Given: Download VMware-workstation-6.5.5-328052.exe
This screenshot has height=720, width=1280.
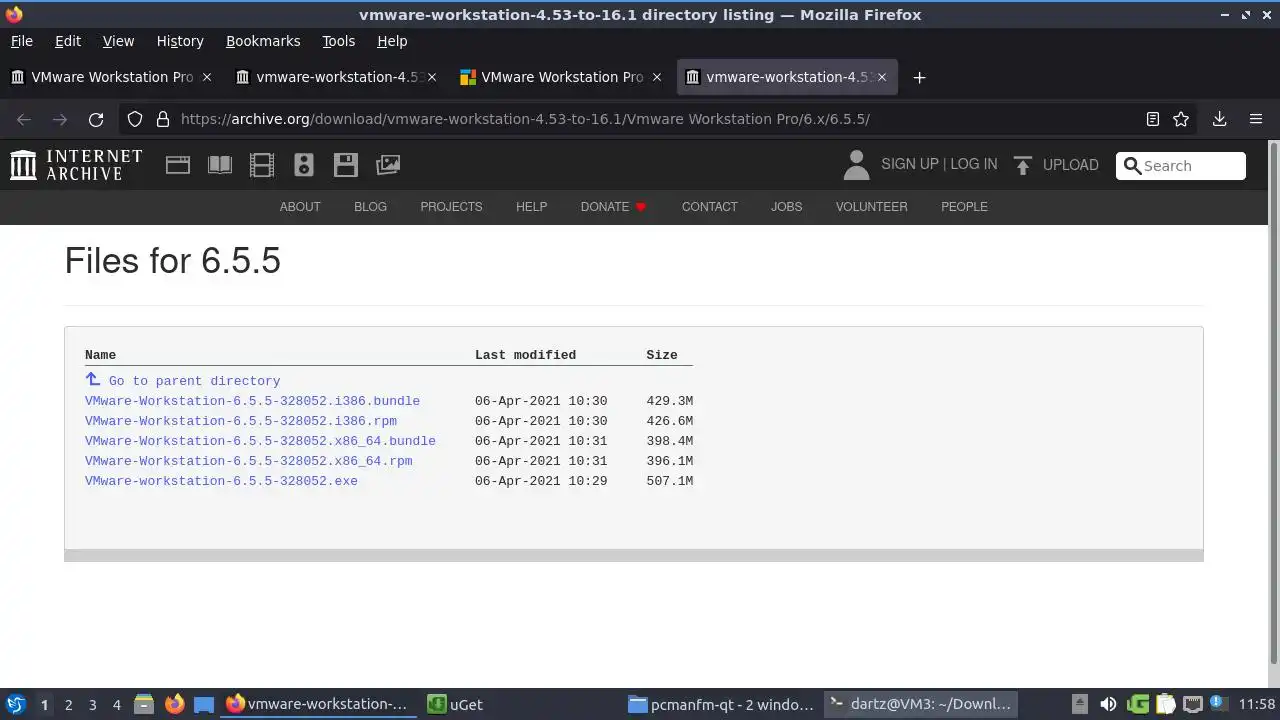Looking at the screenshot, I should coord(221,481).
